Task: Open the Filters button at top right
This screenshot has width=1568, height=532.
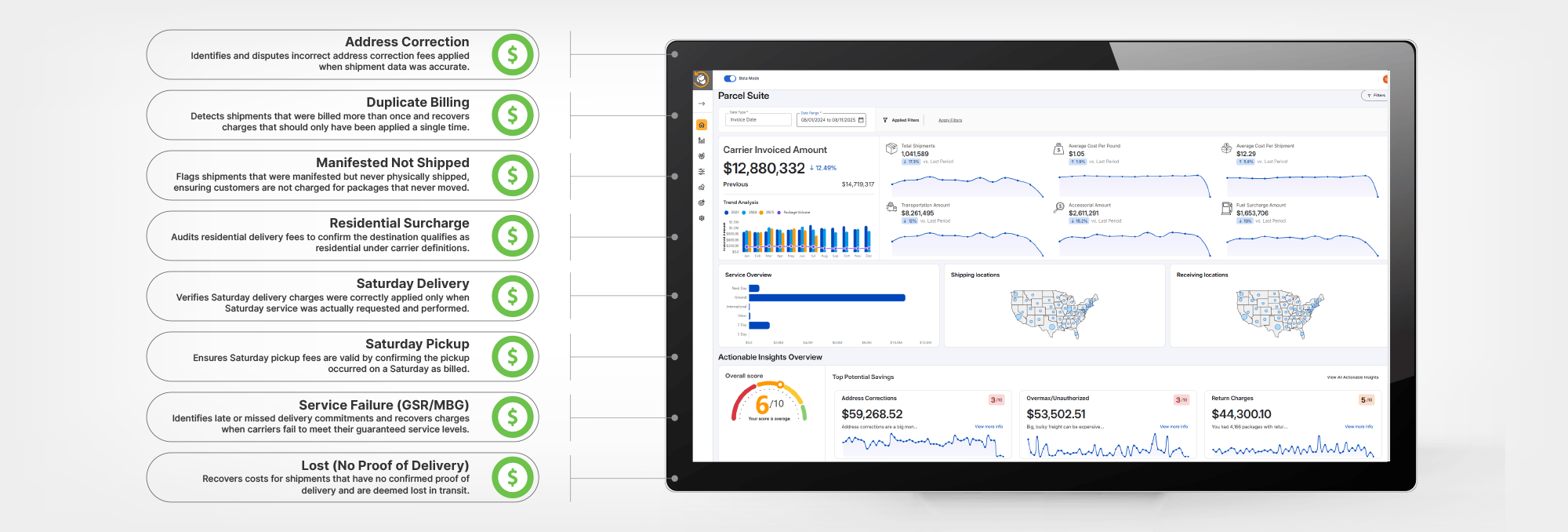Action: [1376, 96]
